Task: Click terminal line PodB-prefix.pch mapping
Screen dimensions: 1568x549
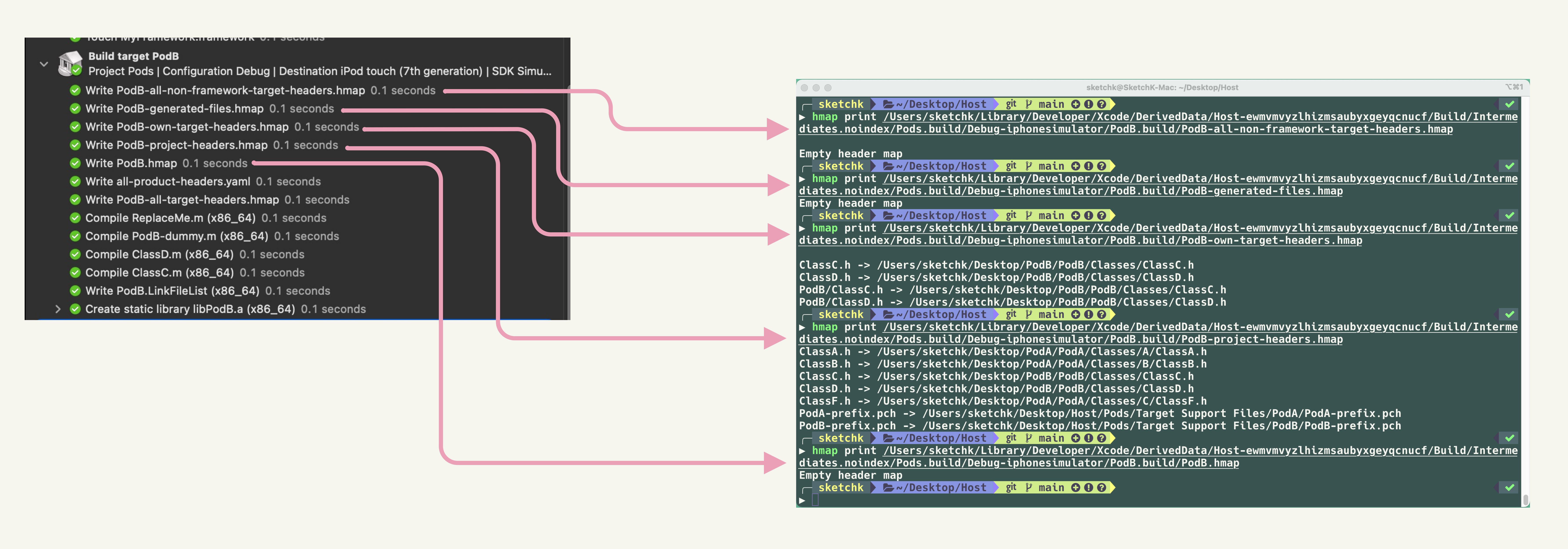Action: 1100,426
